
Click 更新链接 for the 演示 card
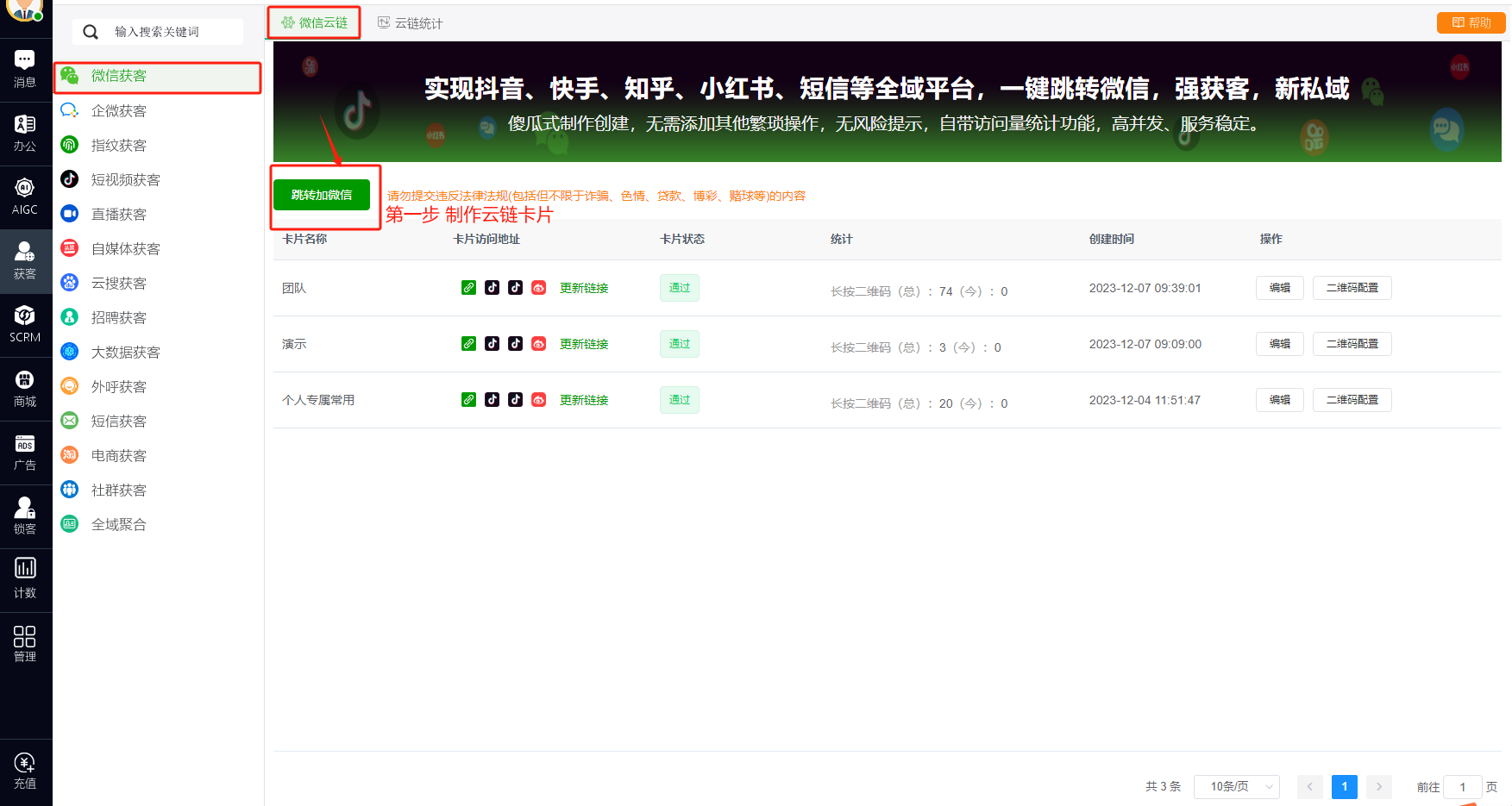tap(584, 344)
